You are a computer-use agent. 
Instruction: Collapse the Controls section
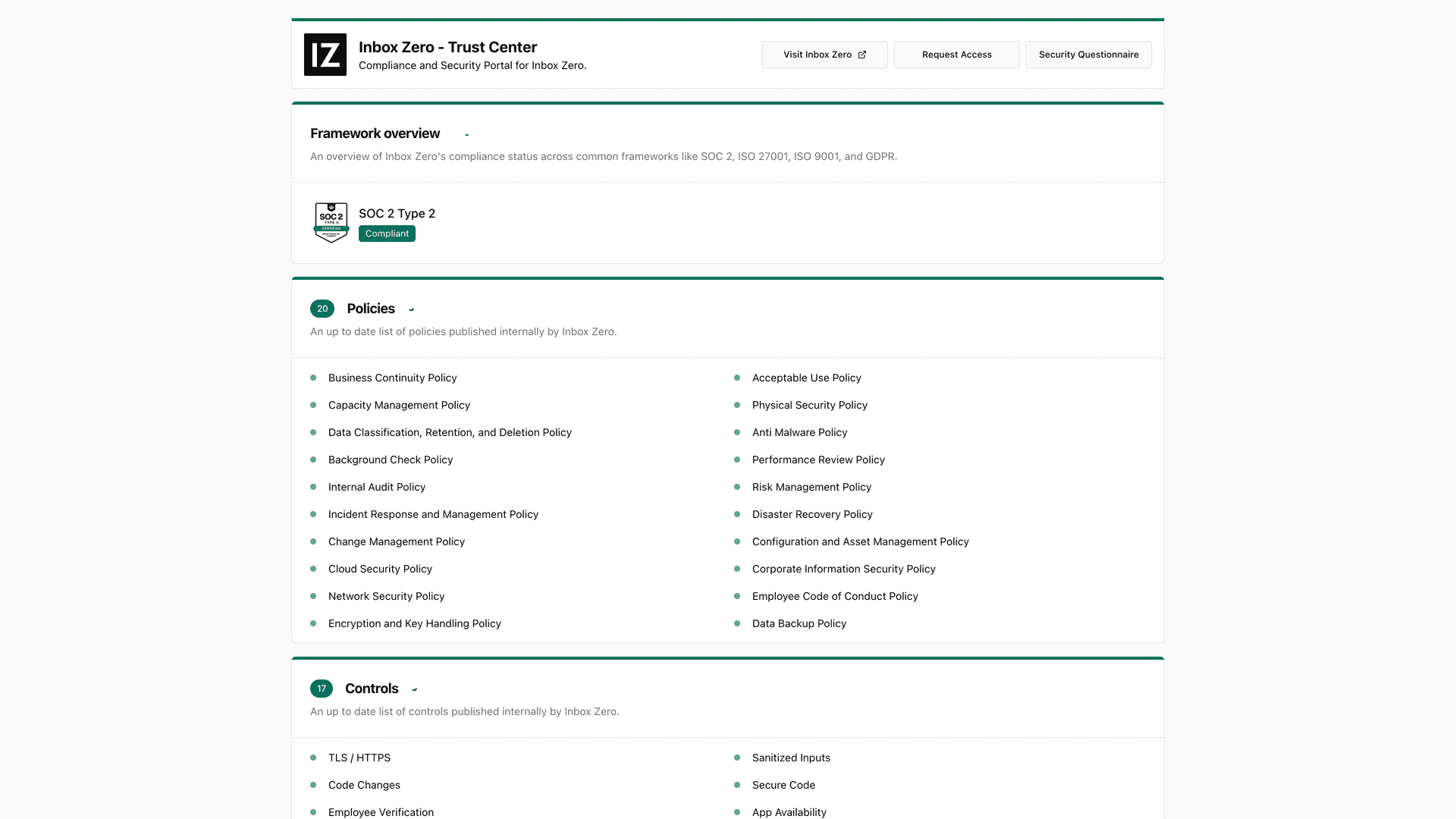point(414,689)
